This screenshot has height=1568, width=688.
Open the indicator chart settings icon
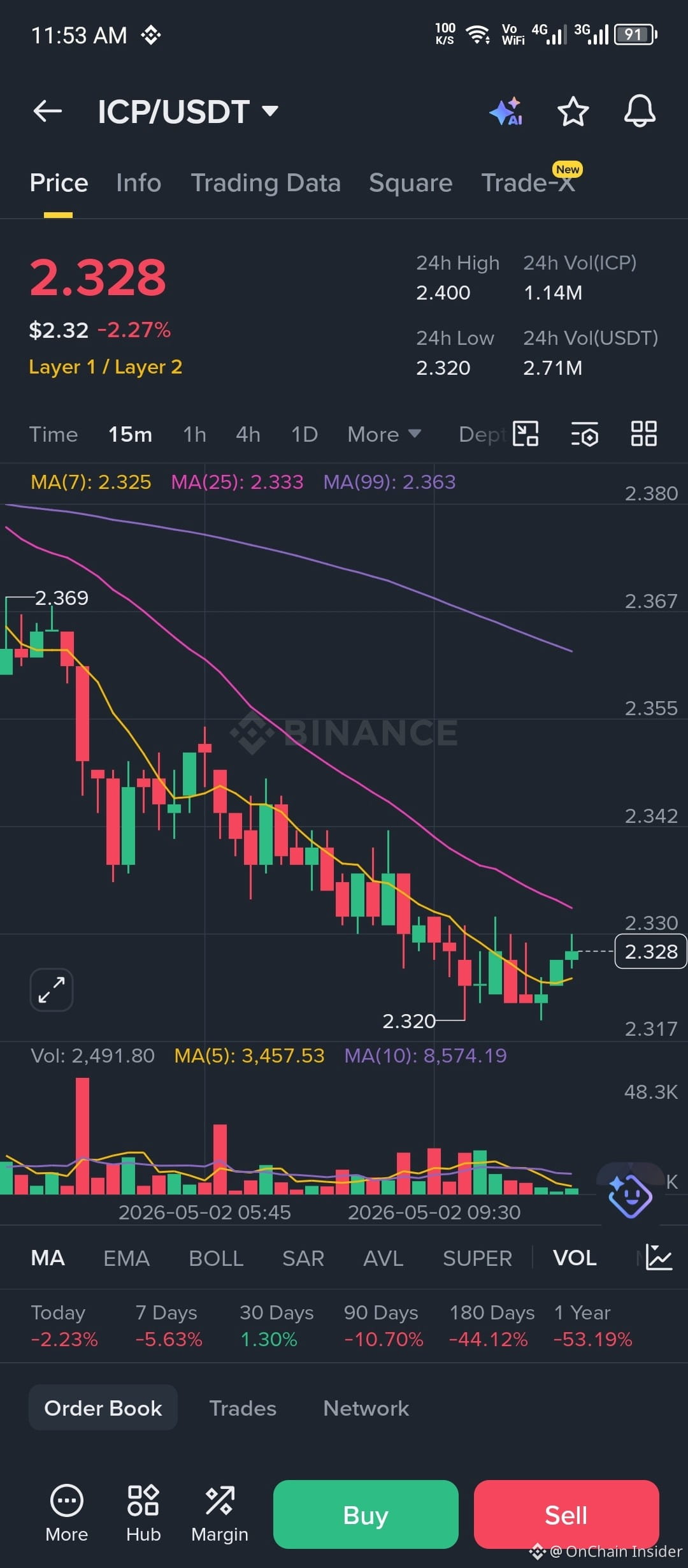click(x=659, y=1258)
